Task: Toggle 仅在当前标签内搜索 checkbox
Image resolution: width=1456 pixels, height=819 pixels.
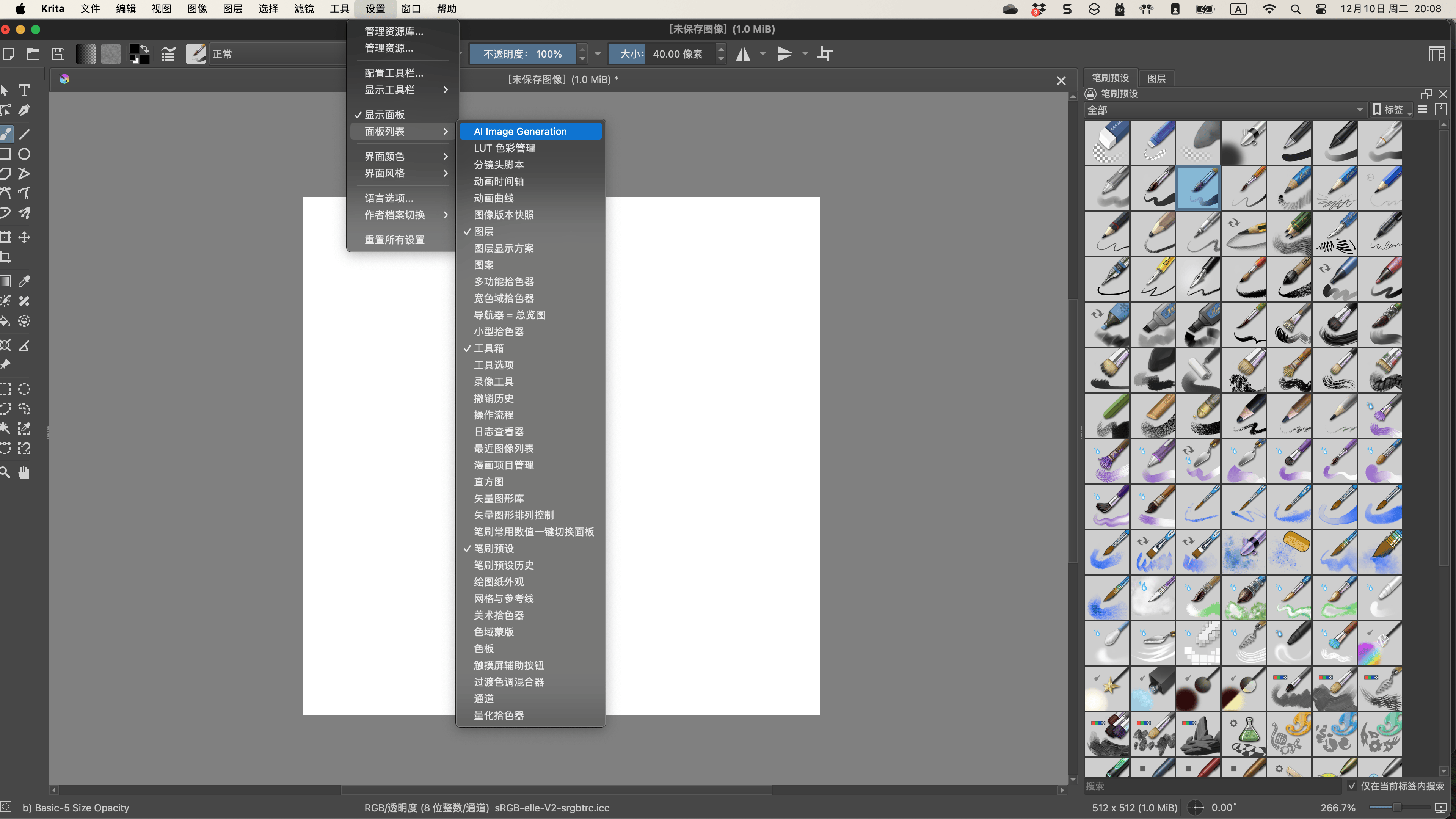Action: tap(1351, 786)
